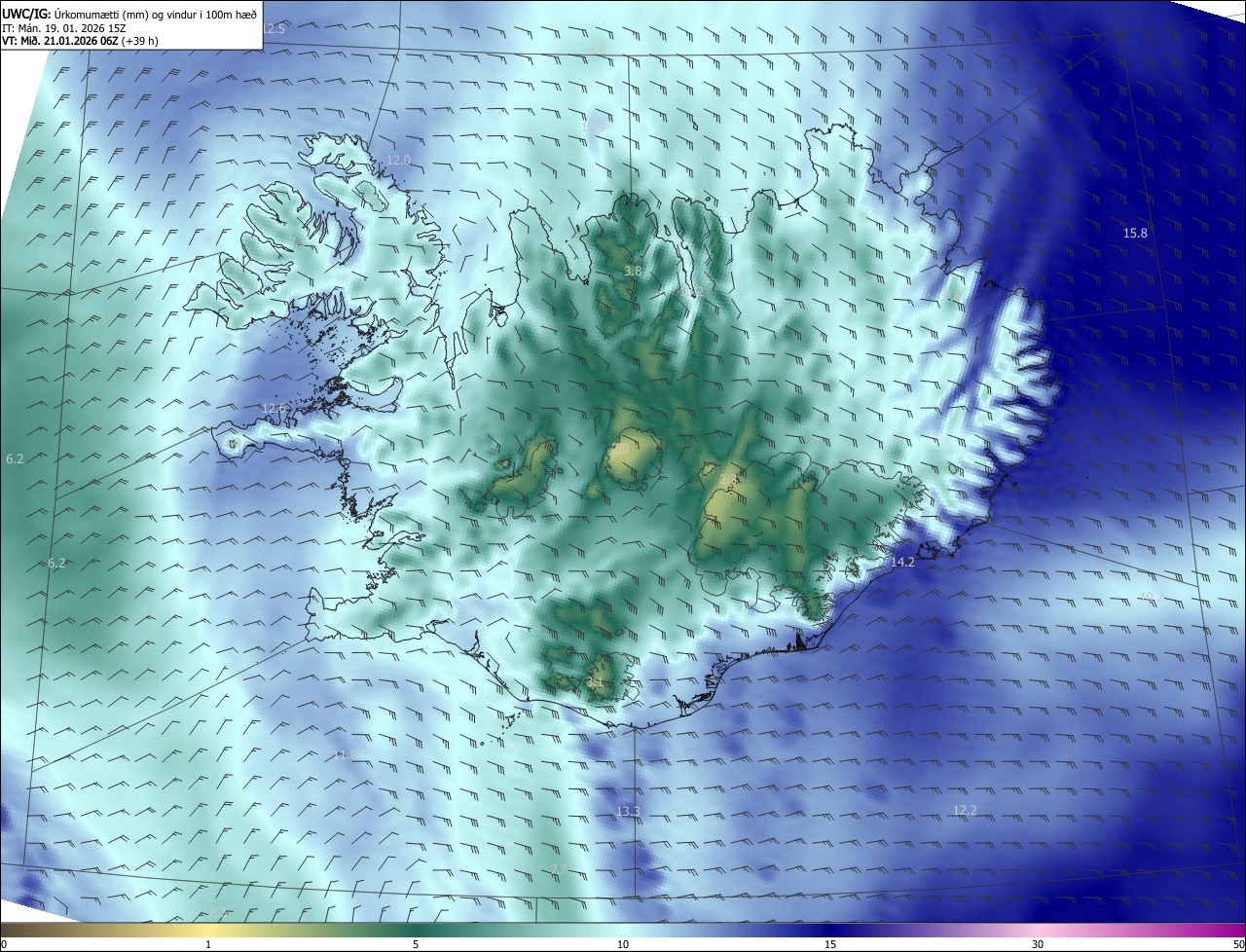The image size is (1246, 952).
Task: Click the 7.7 value label on the map
Action: pos(559,869)
